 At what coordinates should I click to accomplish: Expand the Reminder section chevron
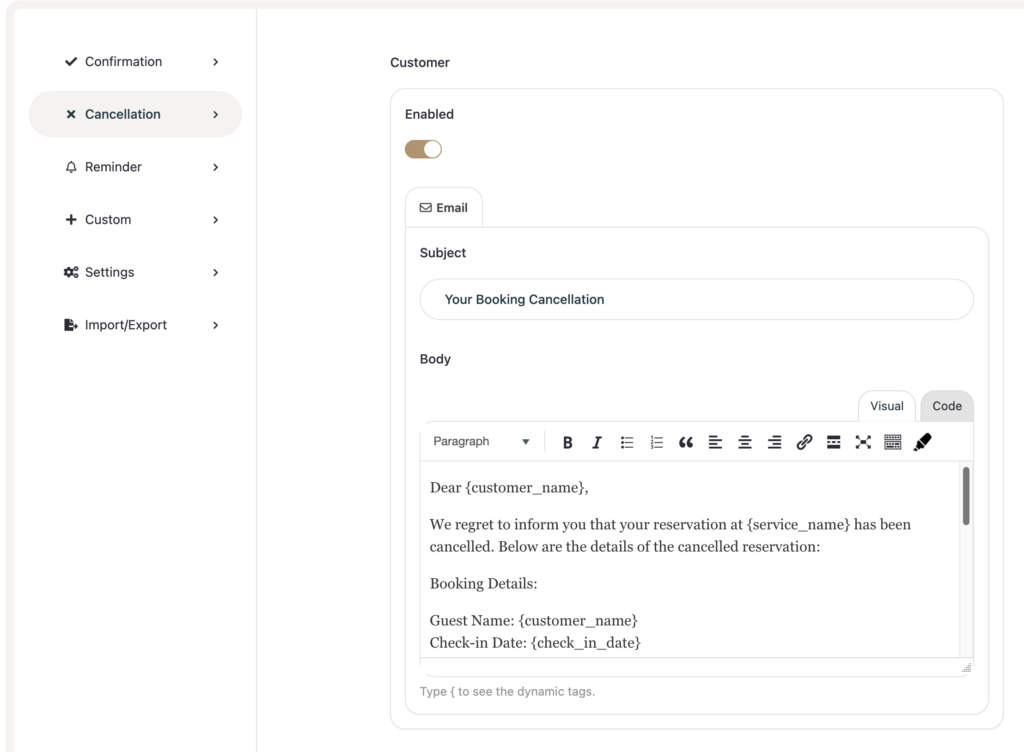(215, 167)
